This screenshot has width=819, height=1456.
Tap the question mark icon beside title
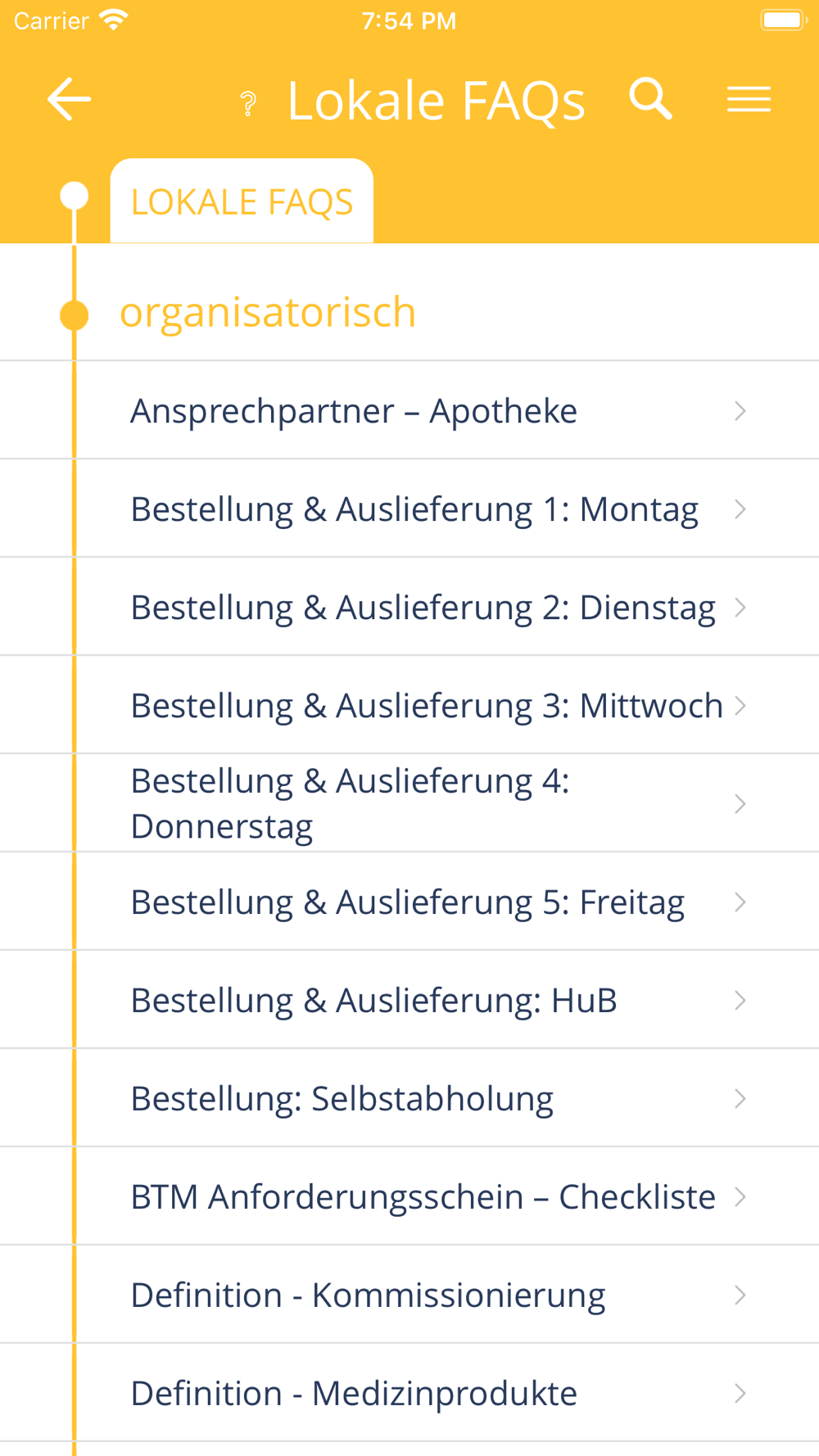[x=248, y=104]
